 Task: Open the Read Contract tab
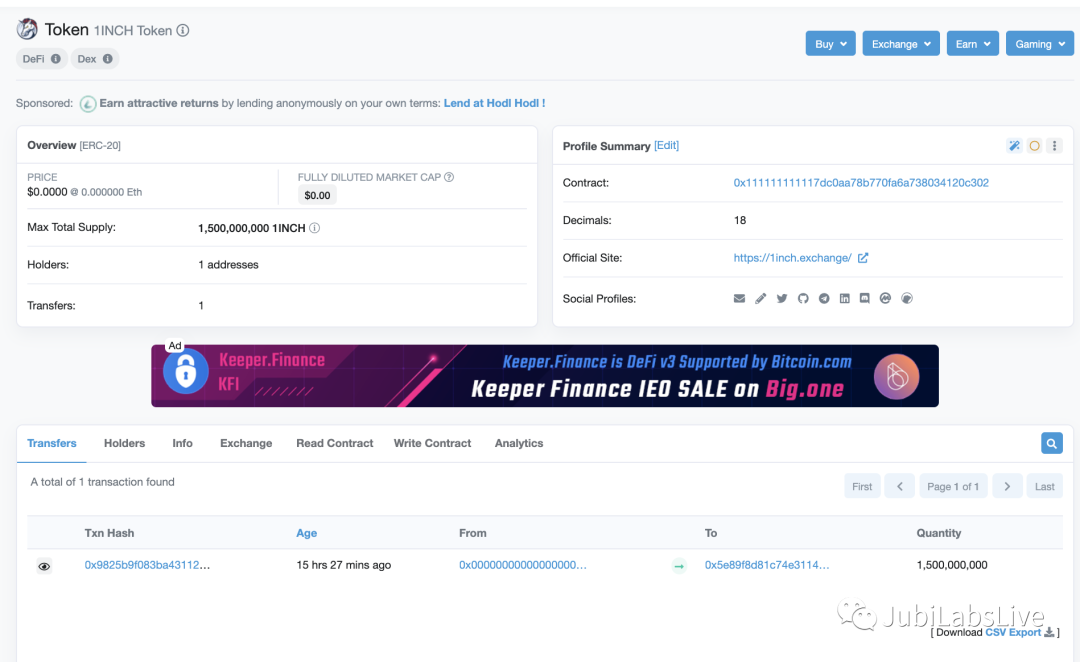pyautogui.click(x=334, y=443)
